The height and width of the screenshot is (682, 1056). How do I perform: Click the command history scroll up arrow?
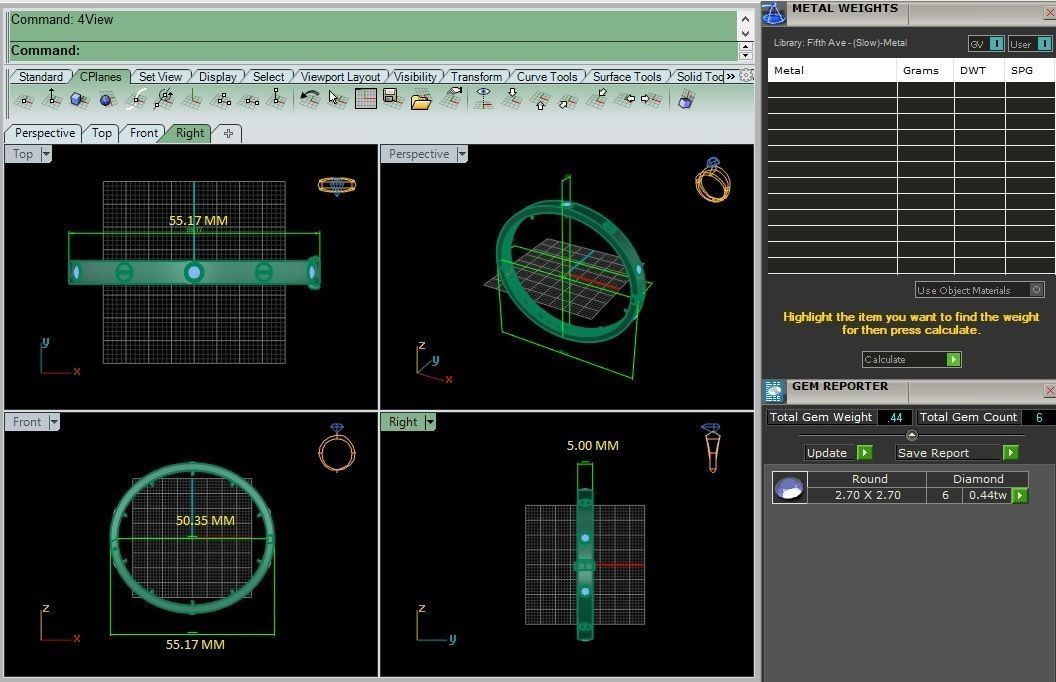pos(746,19)
